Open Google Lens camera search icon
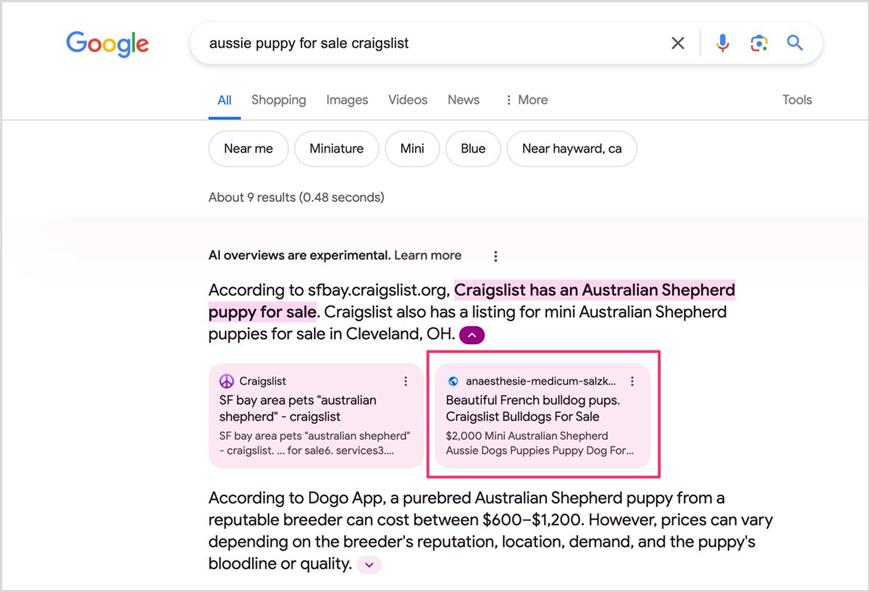Image resolution: width=870 pixels, height=592 pixels. tap(759, 43)
